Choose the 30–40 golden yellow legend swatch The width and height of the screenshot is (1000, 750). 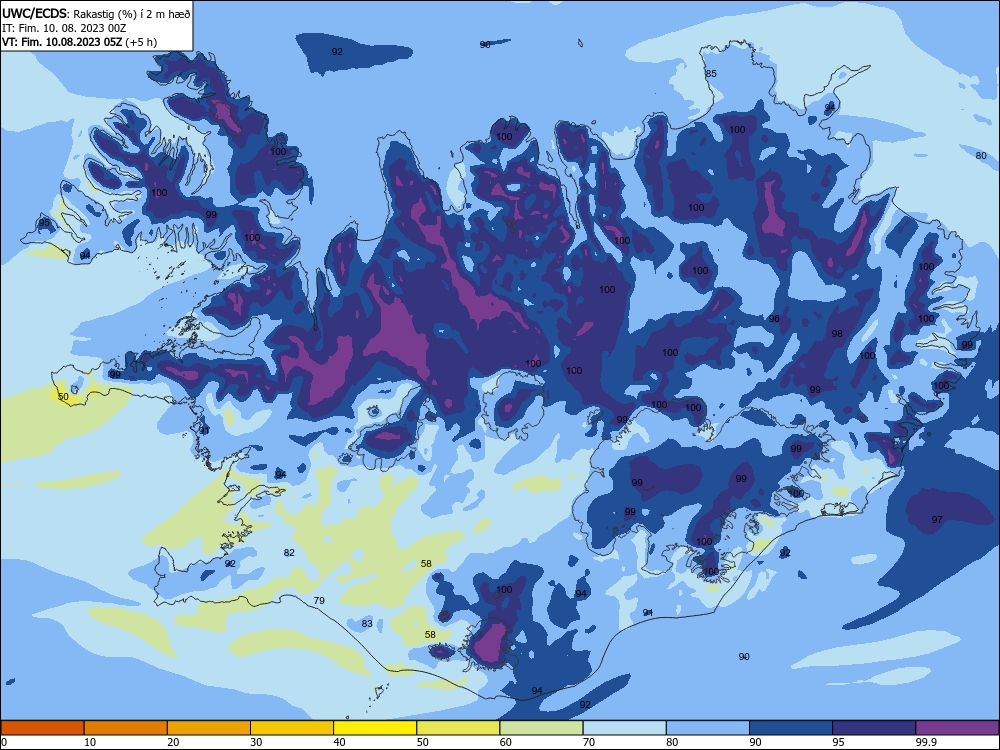(292, 728)
